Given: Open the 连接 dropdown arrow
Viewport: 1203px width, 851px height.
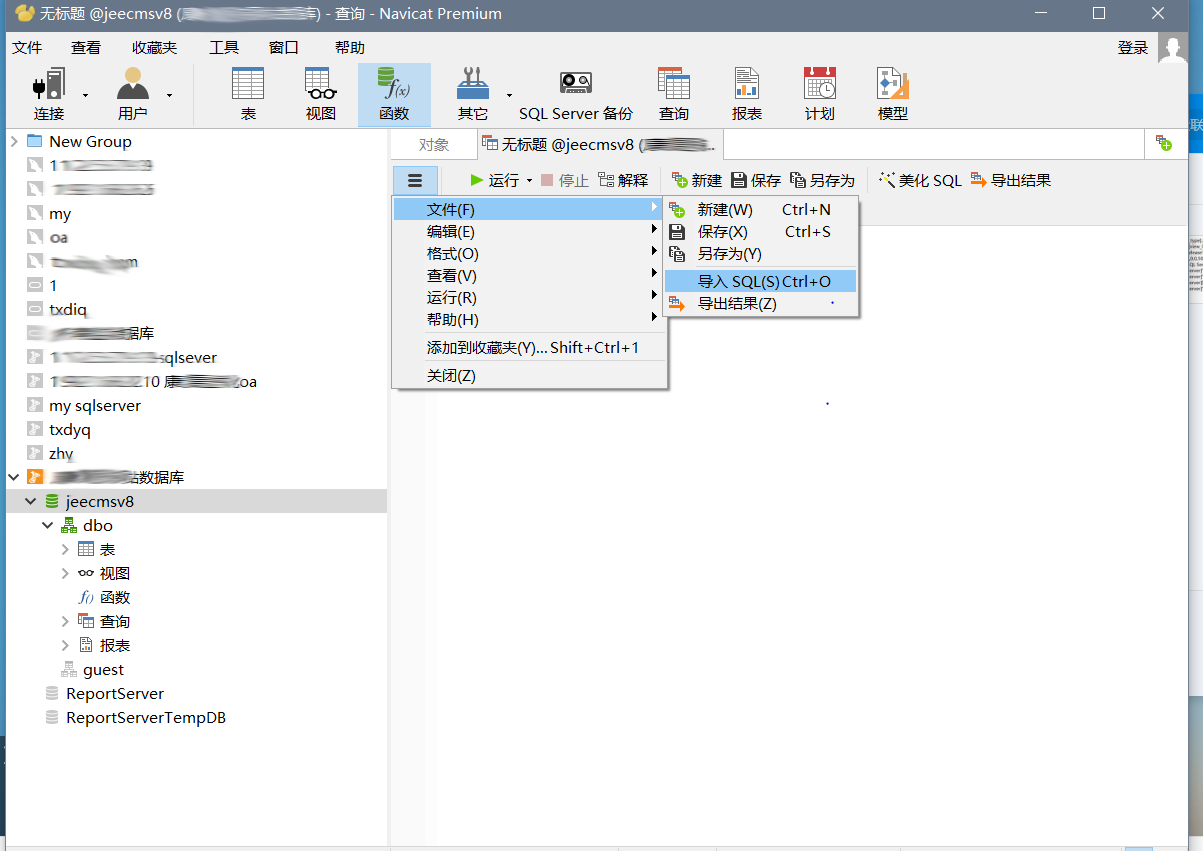Looking at the screenshot, I should click(85, 95).
